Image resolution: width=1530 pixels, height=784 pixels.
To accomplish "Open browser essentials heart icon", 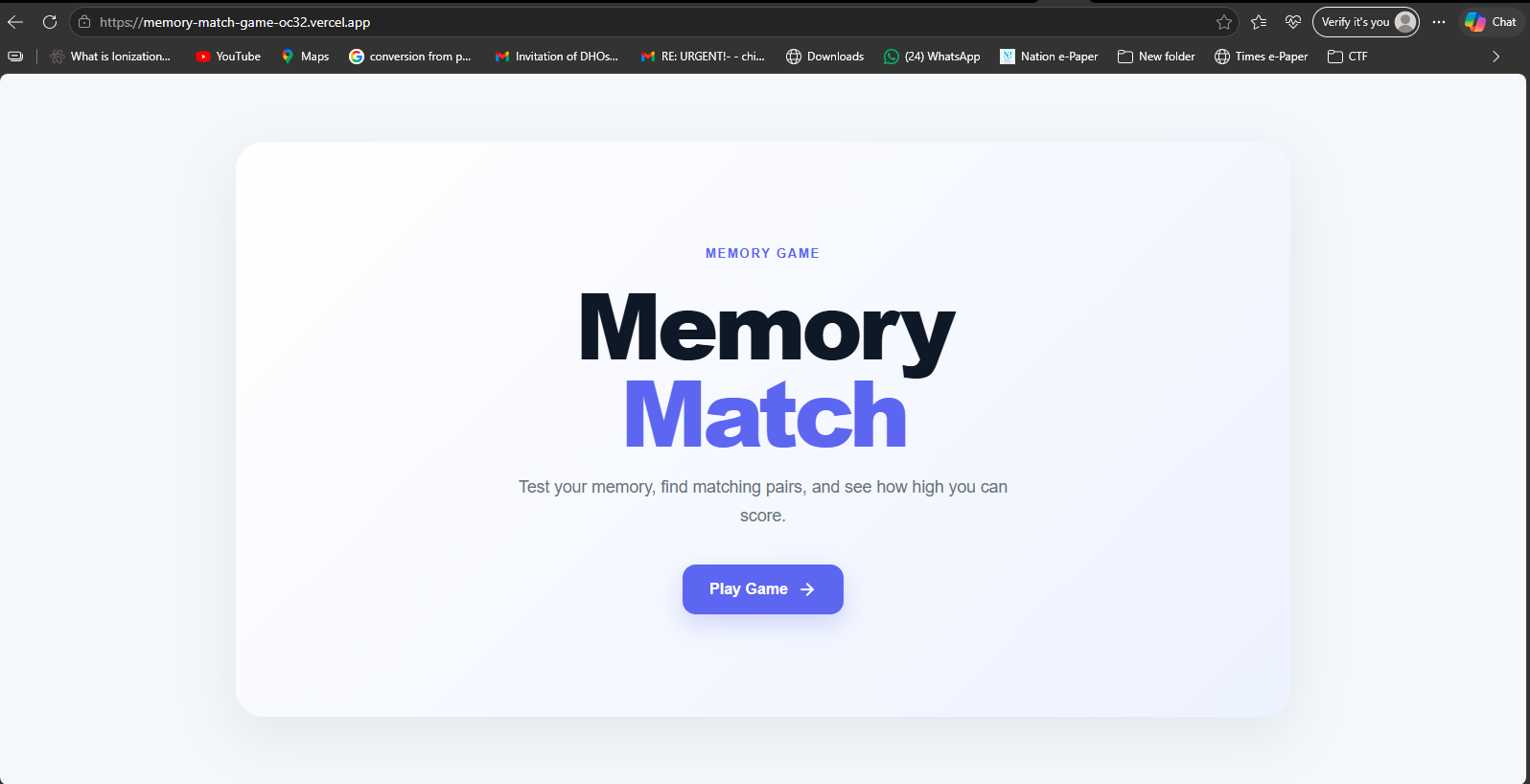I will click(1293, 22).
